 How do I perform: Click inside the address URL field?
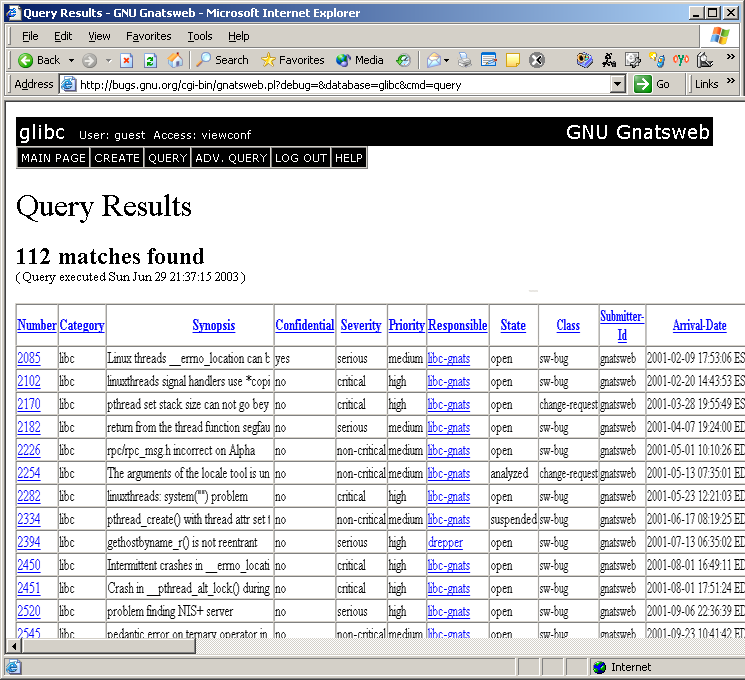(x=344, y=85)
